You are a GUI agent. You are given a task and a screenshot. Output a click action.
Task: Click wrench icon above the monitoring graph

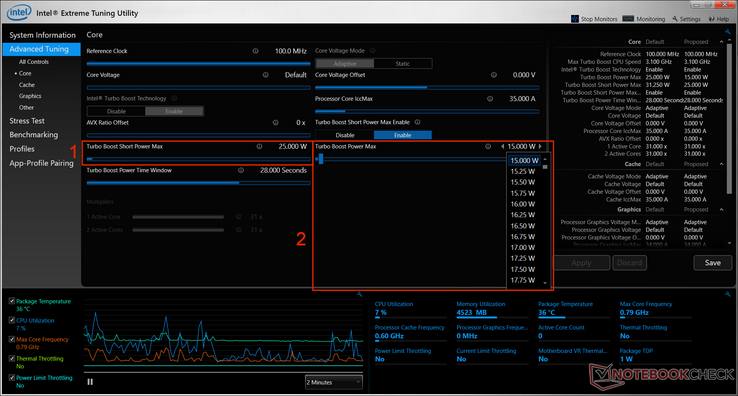click(360, 294)
